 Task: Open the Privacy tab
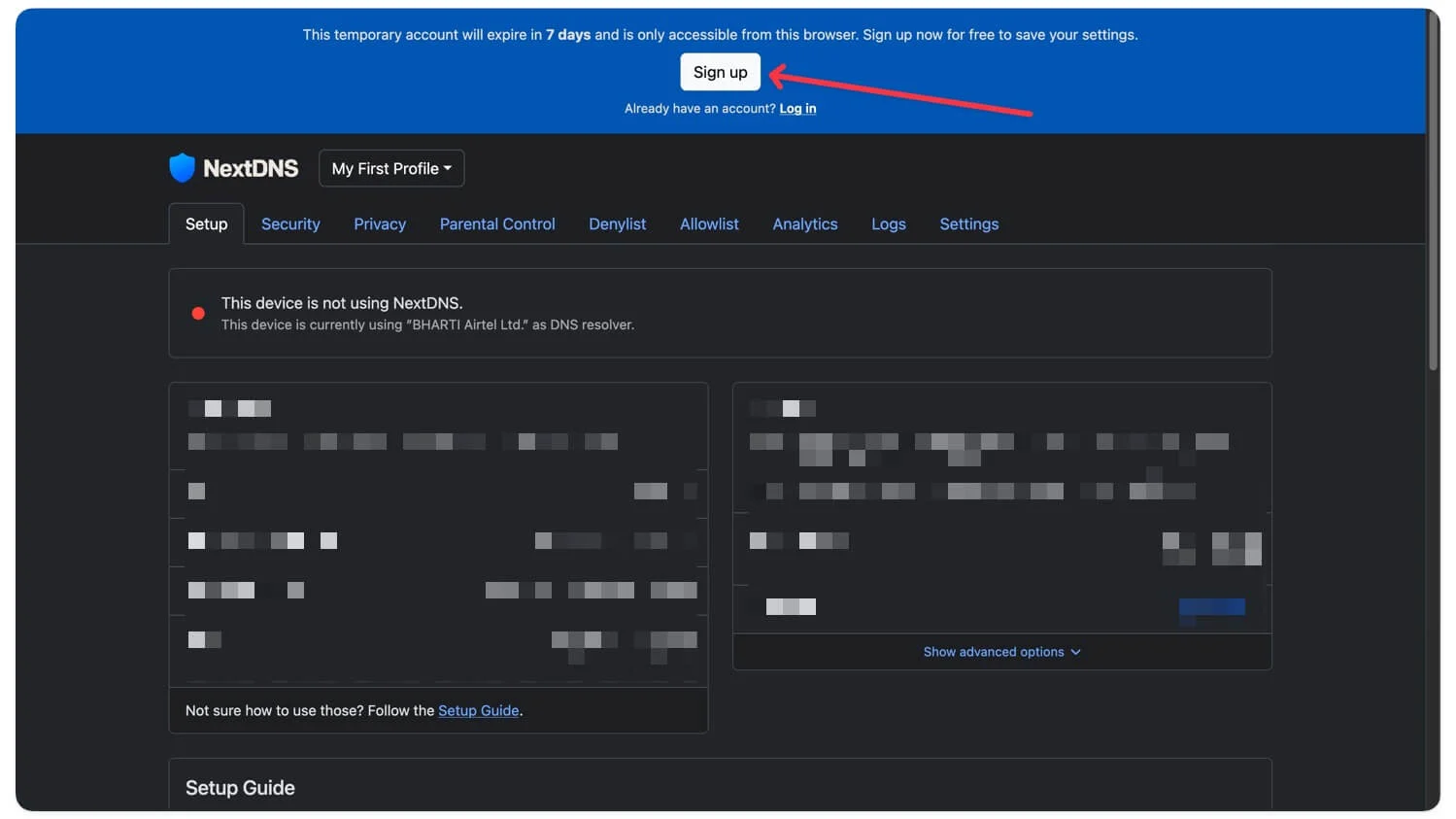pyautogui.click(x=380, y=223)
